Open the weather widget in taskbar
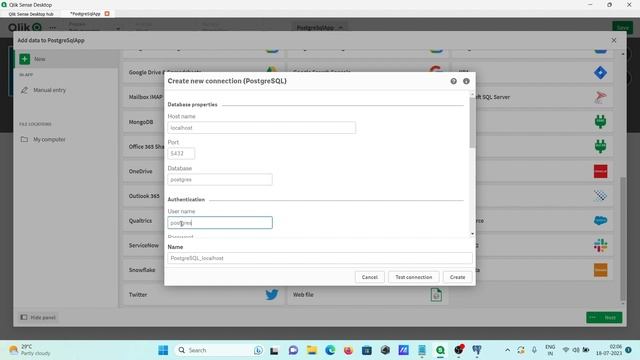 point(30,350)
